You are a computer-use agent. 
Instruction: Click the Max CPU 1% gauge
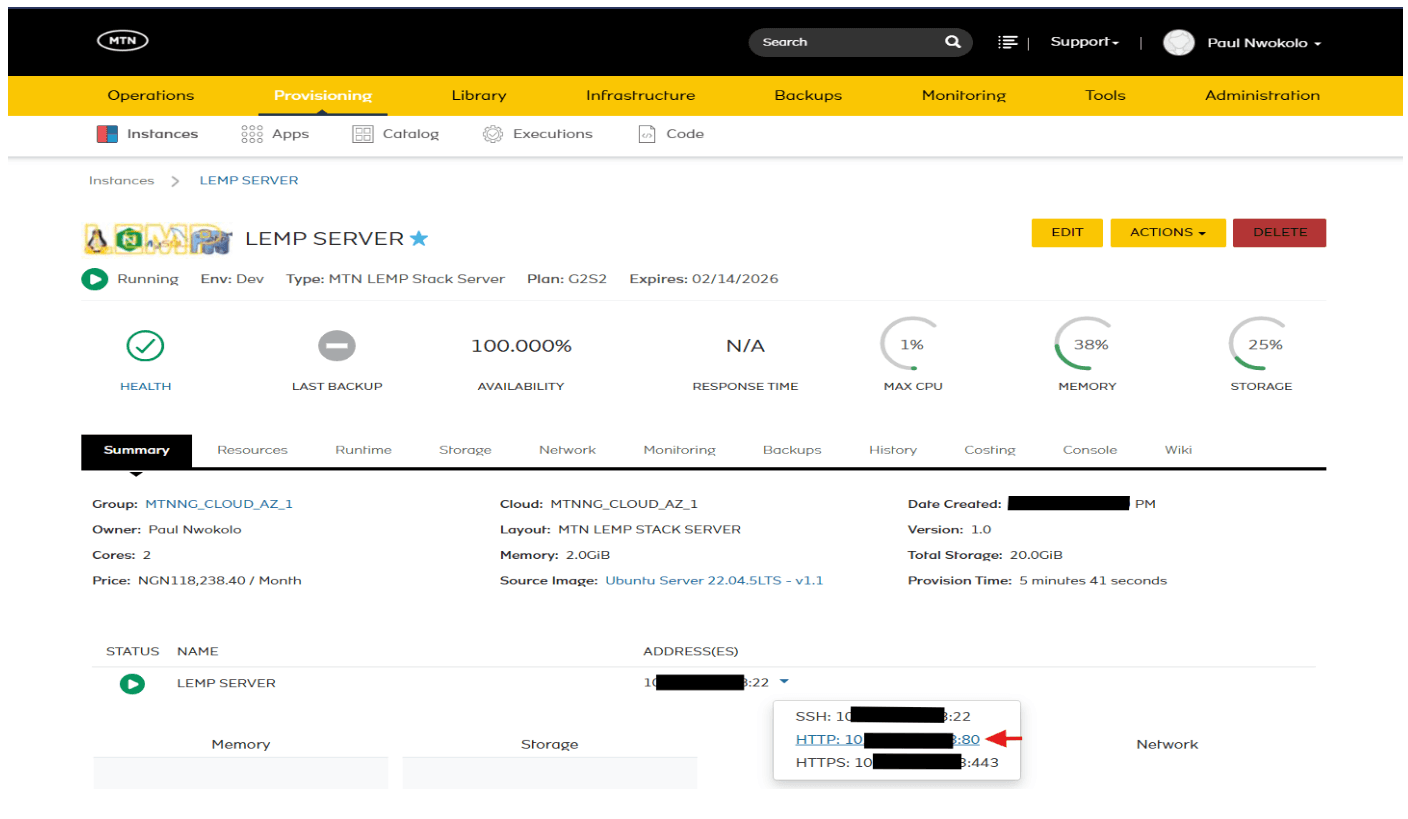click(912, 345)
